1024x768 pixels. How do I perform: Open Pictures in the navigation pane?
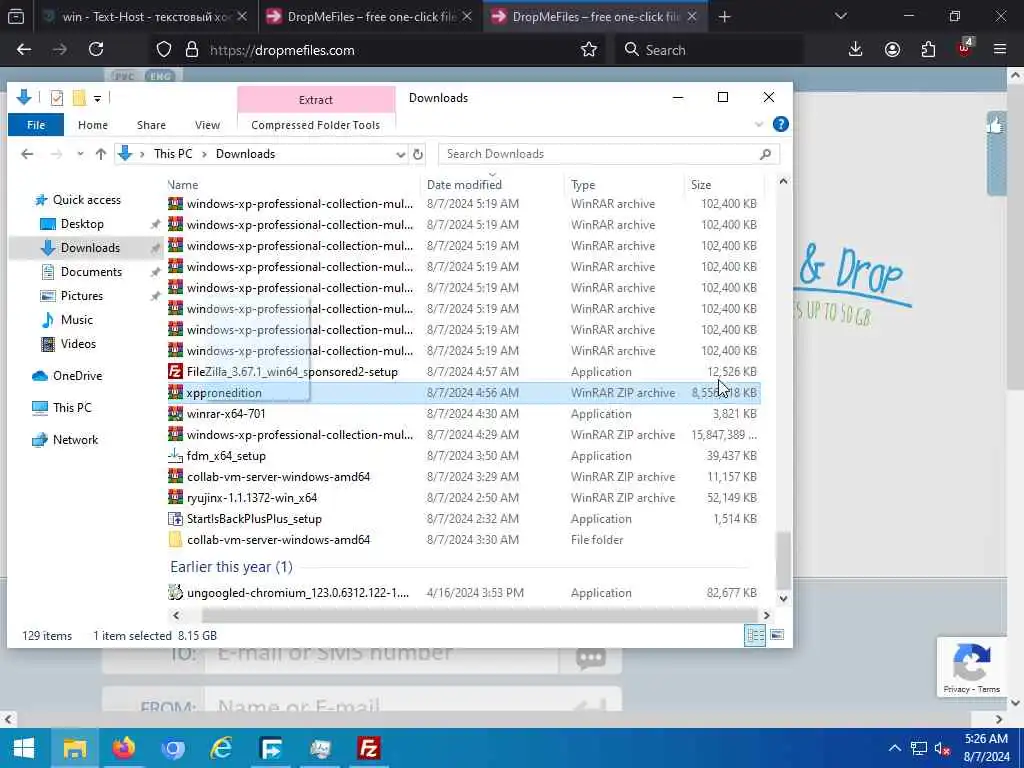pyautogui.click(x=82, y=296)
